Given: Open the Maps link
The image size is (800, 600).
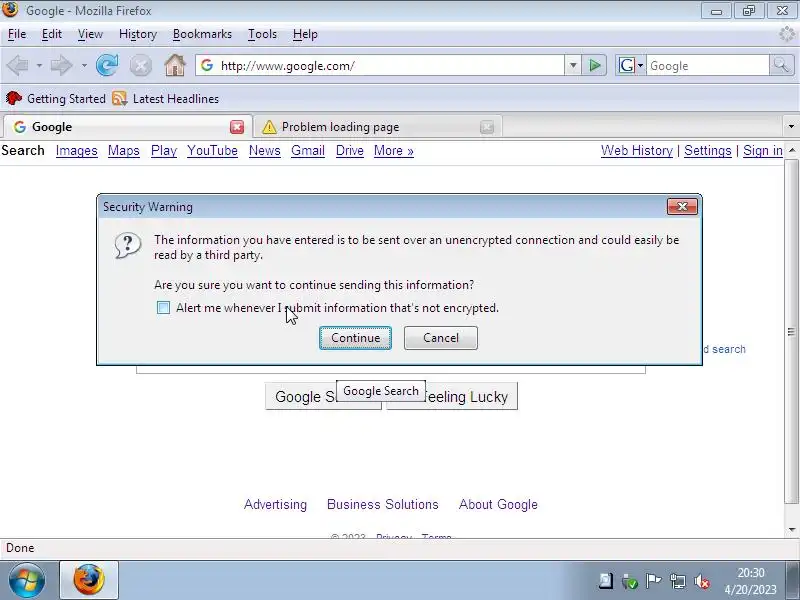Looking at the screenshot, I should coord(123,151).
